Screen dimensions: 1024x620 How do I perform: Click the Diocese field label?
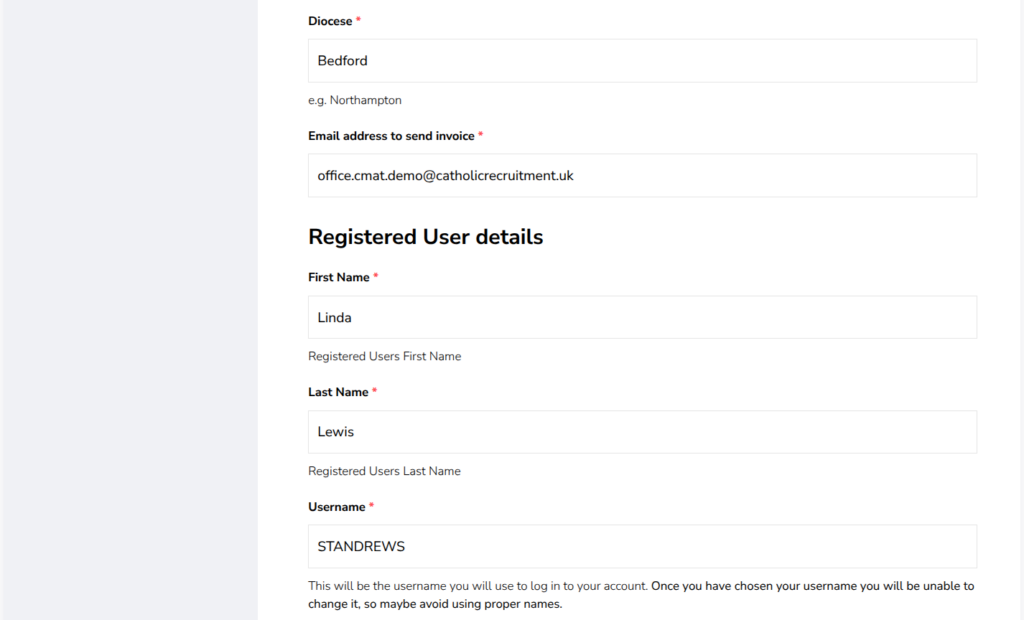[x=330, y=21]
